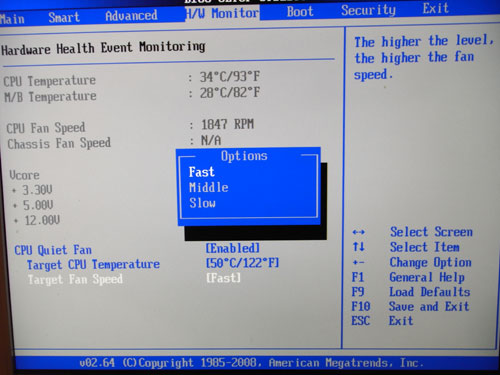
Task: Switch to the Smart tab
Action: point(64,17)
